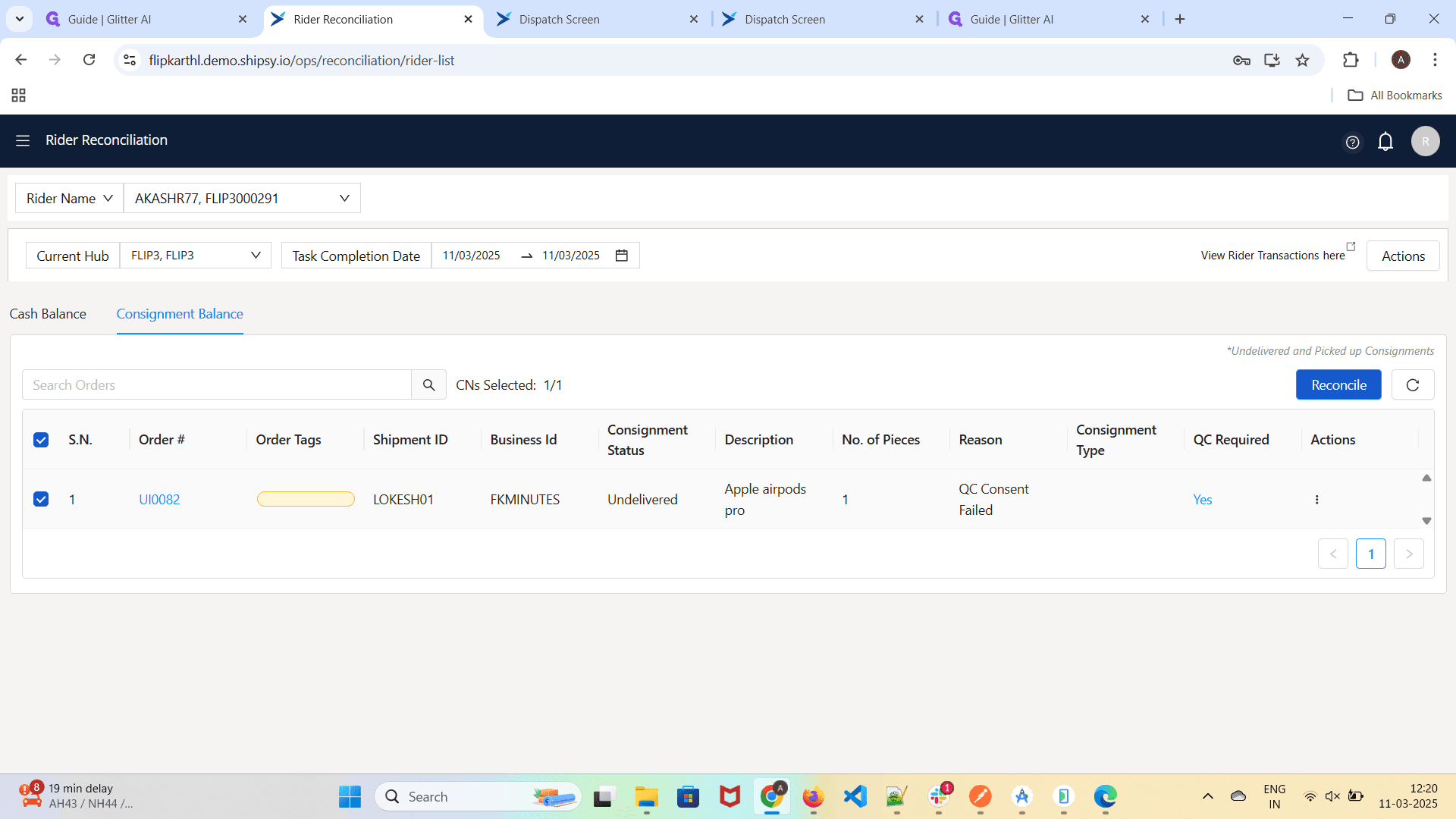This screenshot has height=819, width=1456.
Task: Click the QC Required Yes link
Action: tap(1203, 499)
